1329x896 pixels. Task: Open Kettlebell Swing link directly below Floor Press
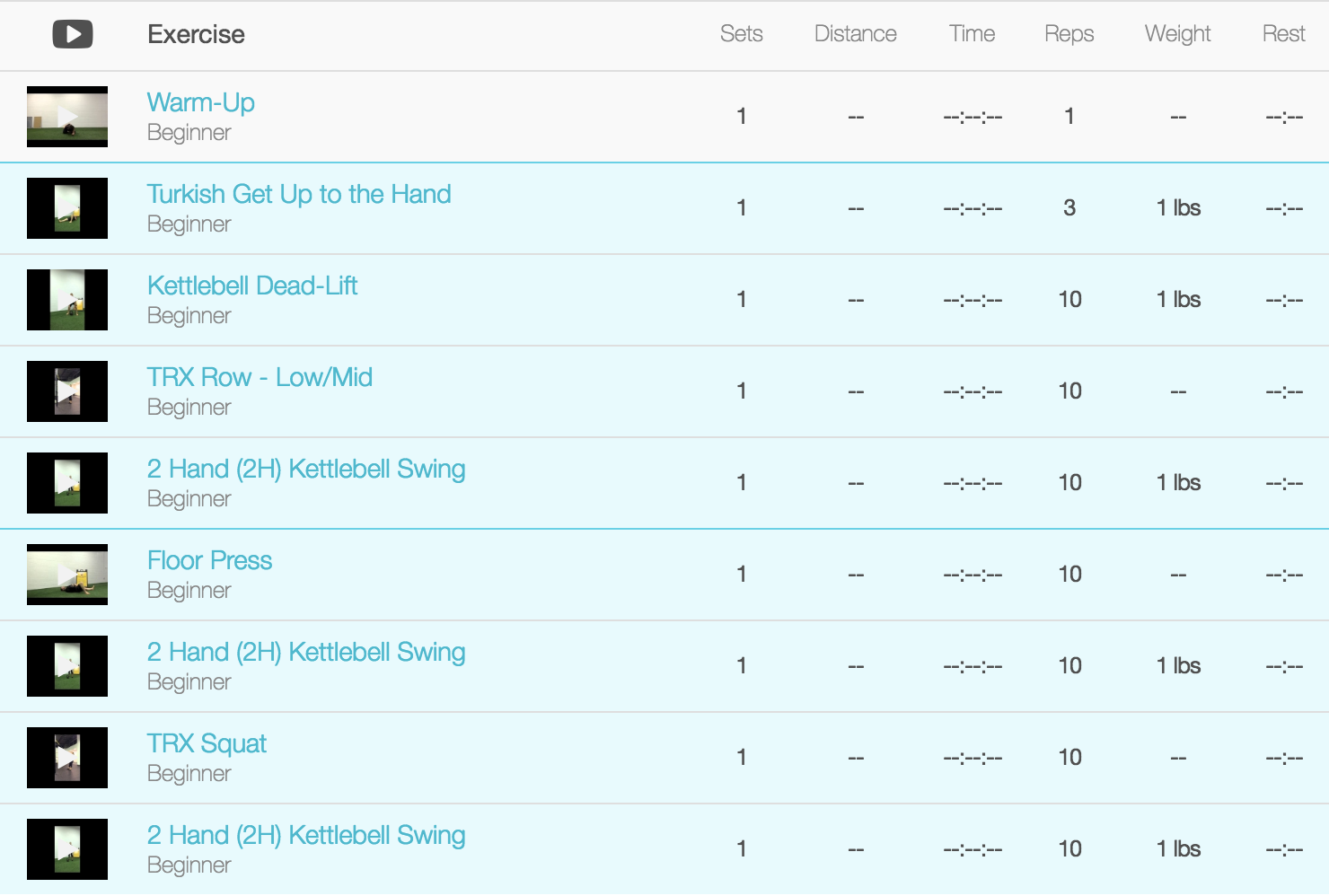point(306,652)
